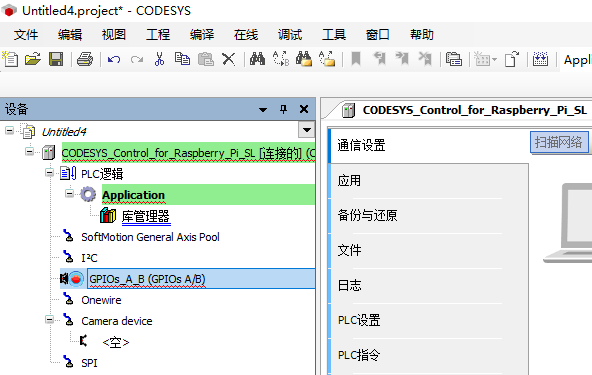
Task: Select the <空> empty slot item
Action: [116, 343]
